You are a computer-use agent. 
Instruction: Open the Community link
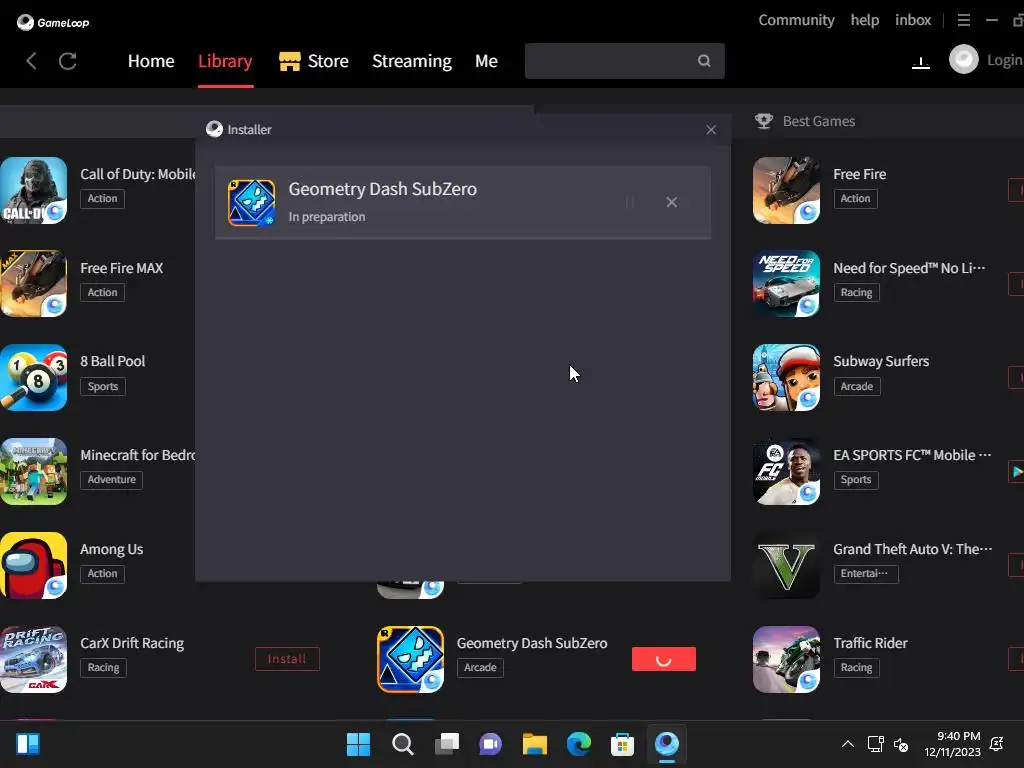coord(796,20)
